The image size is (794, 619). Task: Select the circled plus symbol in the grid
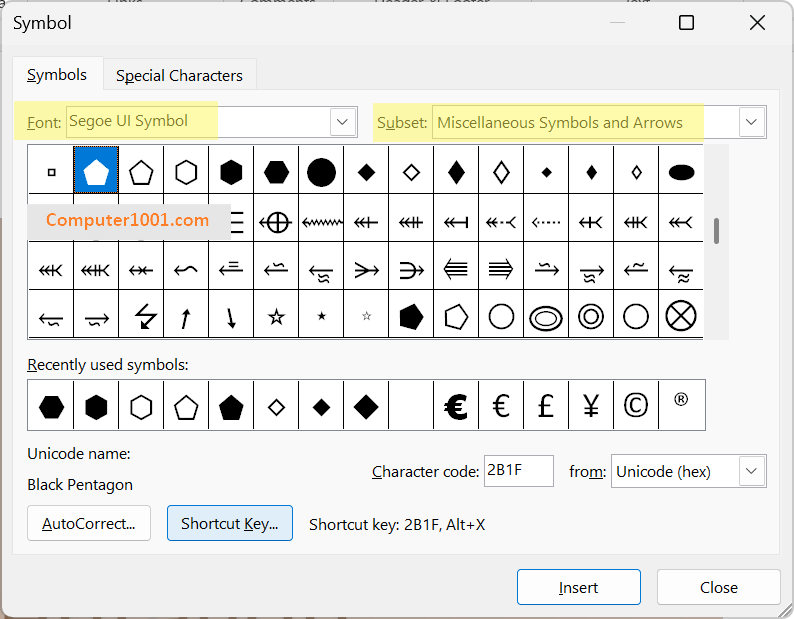tap(276, 222)
